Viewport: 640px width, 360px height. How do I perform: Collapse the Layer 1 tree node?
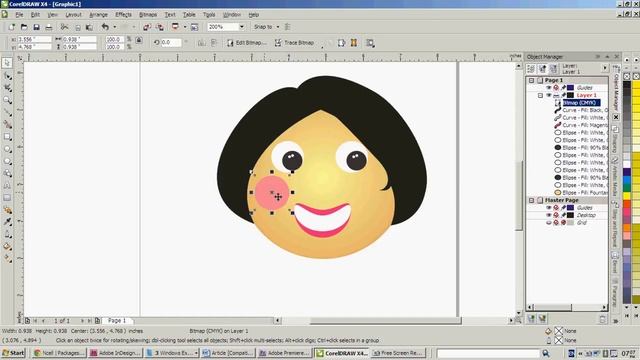(540, 95)
